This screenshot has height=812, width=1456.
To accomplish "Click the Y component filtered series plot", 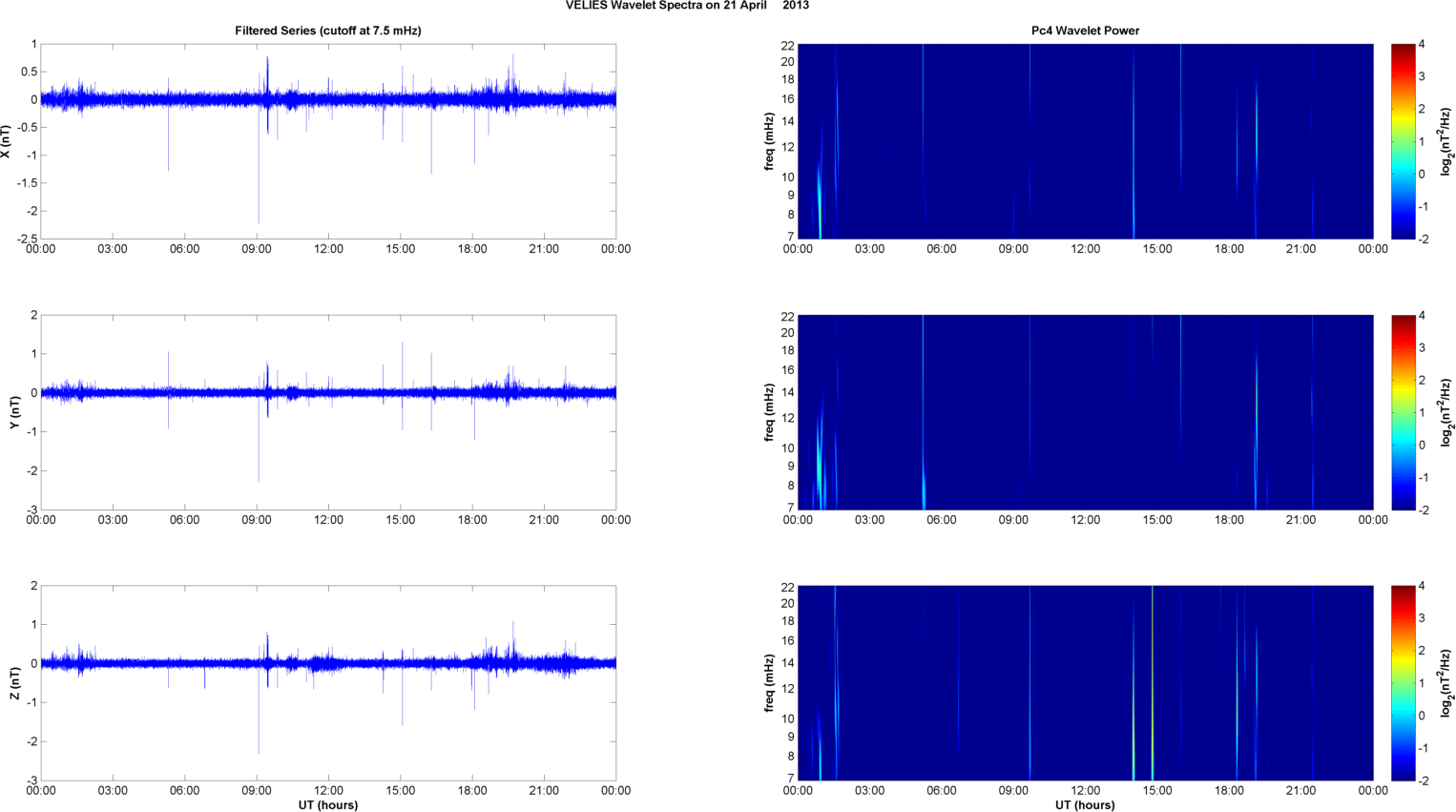I will (x=328, y=412).
